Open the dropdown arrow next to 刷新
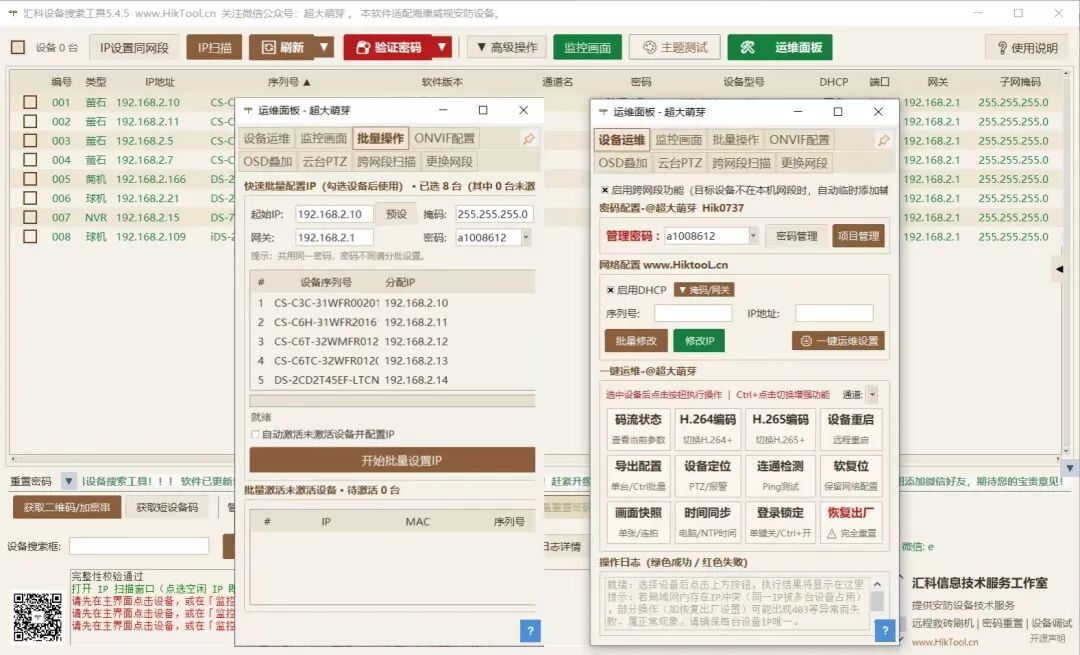The image size is (1080, 655). (324, 48)
